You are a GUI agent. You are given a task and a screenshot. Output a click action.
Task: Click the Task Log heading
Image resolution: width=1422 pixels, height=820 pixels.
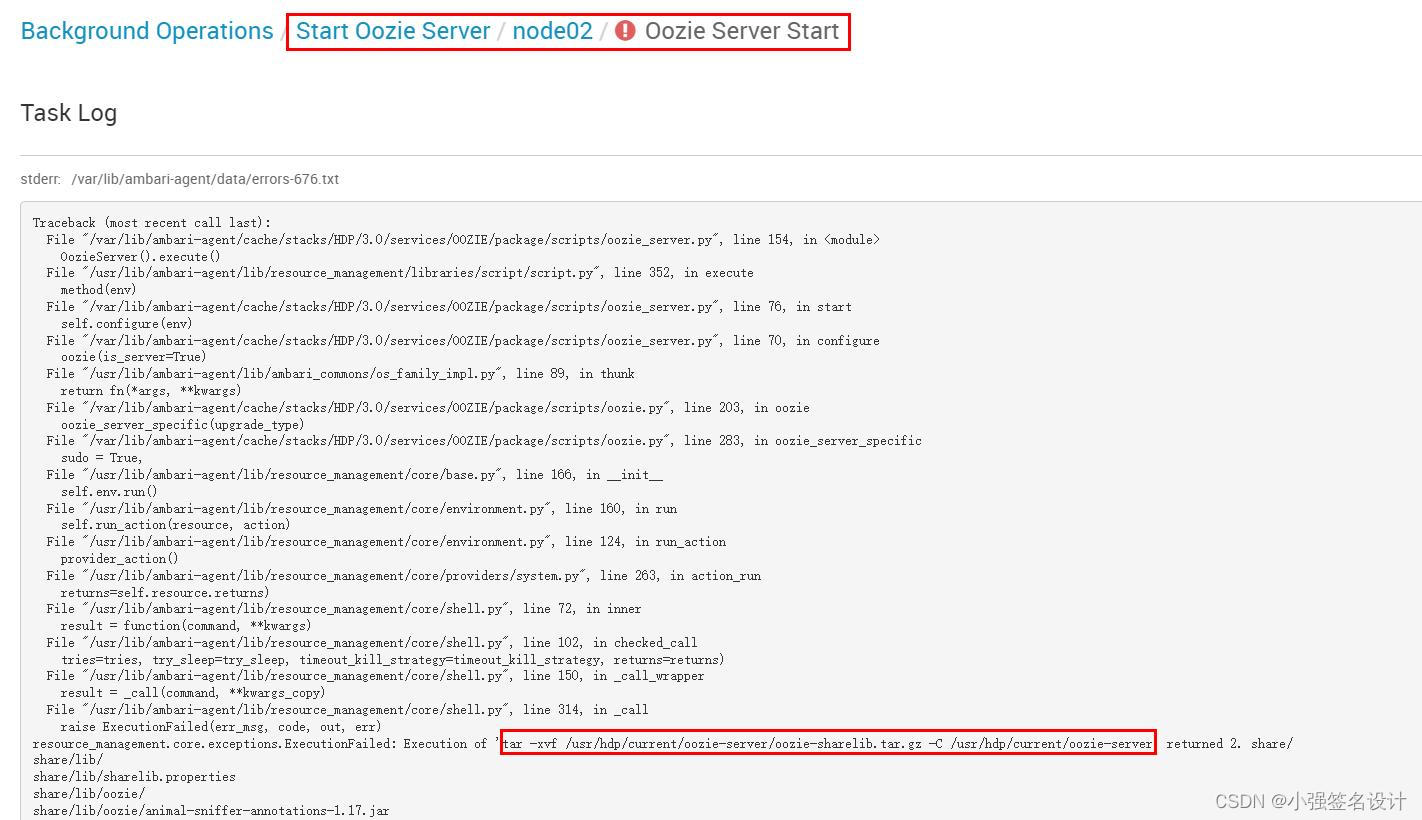tap(69, 113)
